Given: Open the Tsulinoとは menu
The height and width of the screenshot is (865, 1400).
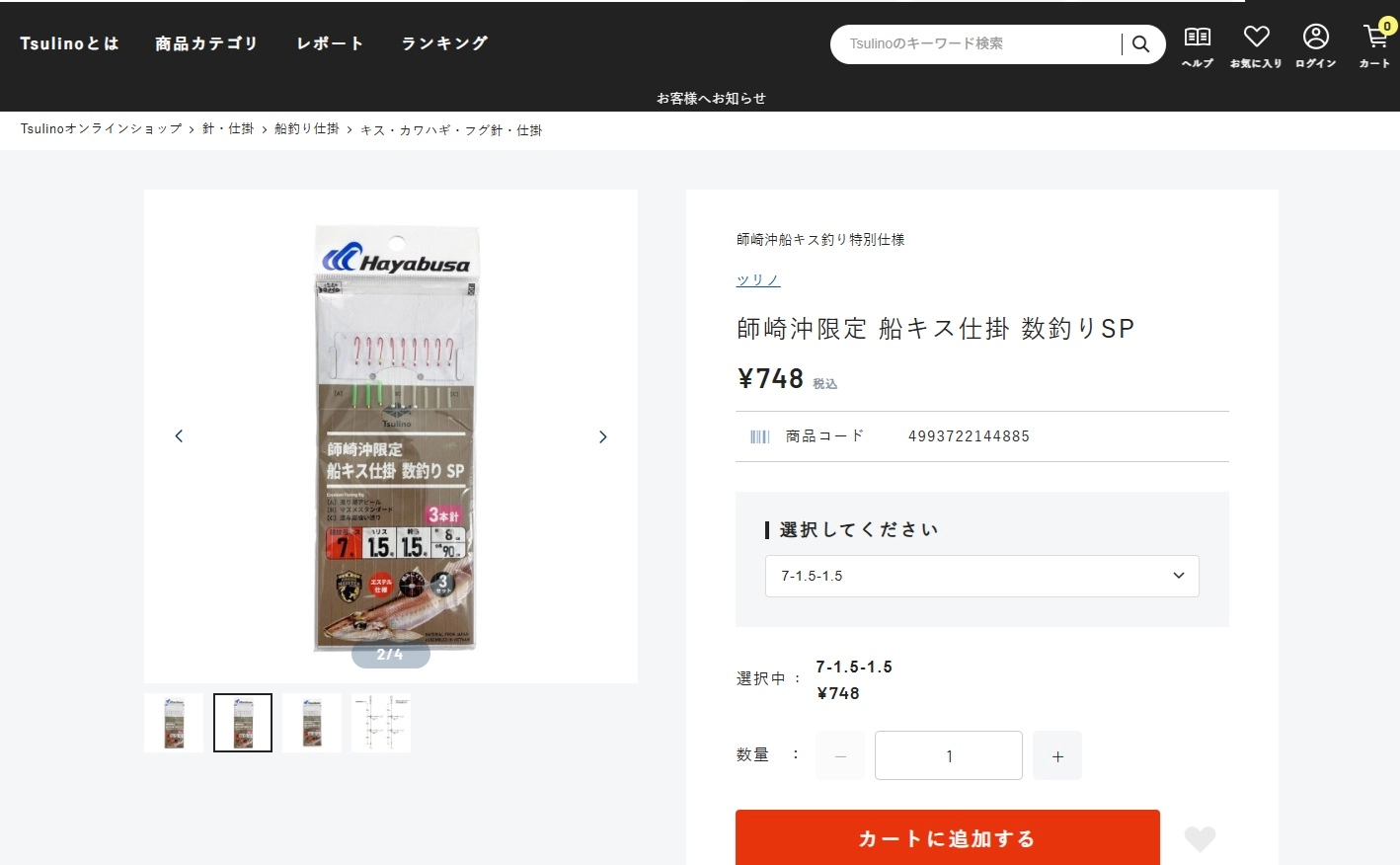Looking at the screenshot, I should (x=69, y=43).
